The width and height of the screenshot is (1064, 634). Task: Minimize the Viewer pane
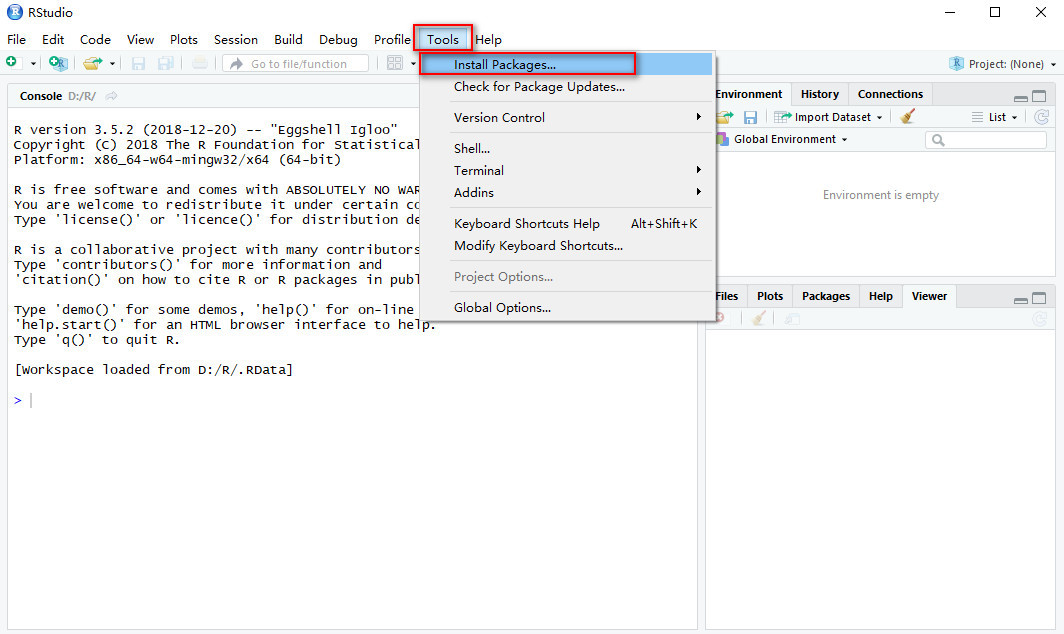tap(1020, 299)
